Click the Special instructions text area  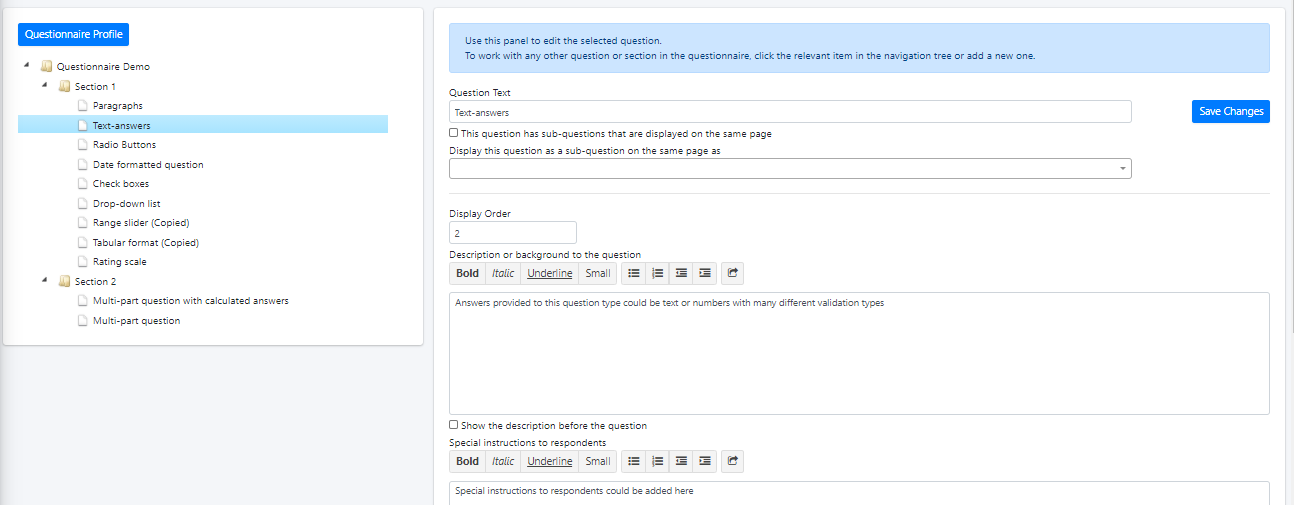tap(859, 492)
